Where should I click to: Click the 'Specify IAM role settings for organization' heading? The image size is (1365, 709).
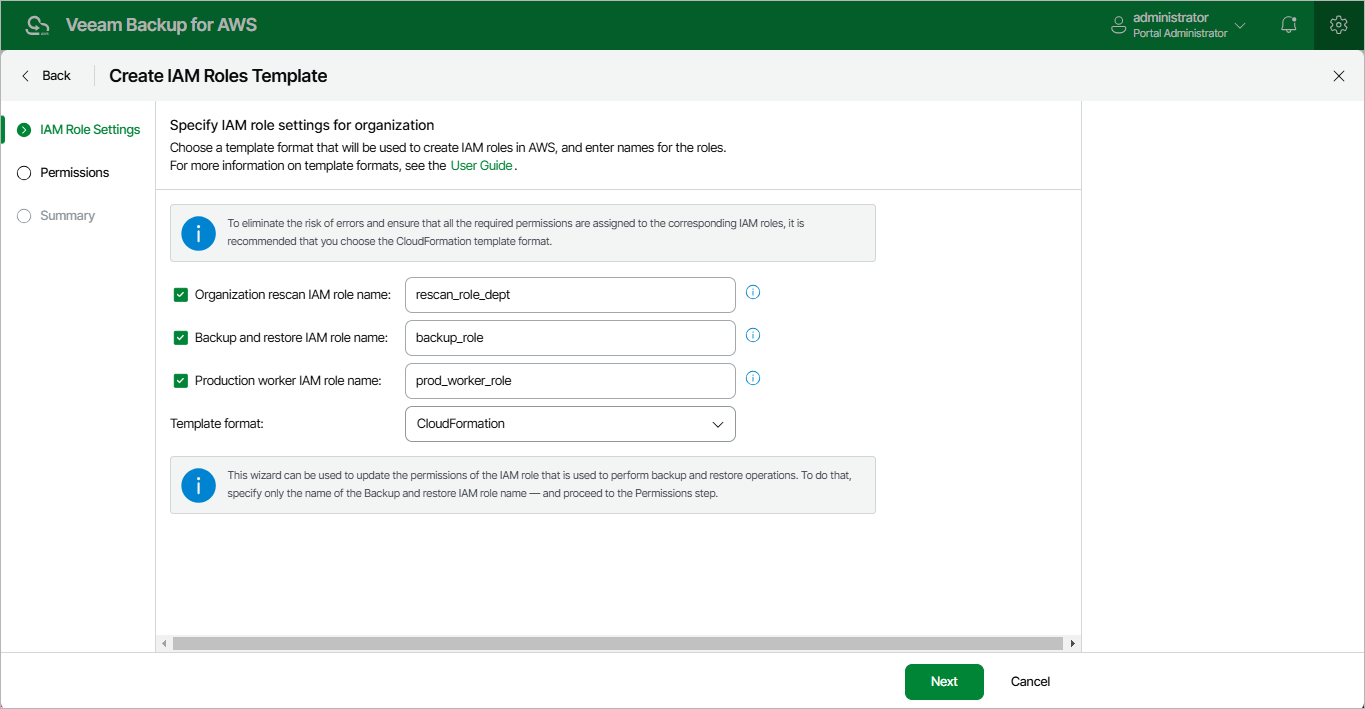tap(302, 126)
